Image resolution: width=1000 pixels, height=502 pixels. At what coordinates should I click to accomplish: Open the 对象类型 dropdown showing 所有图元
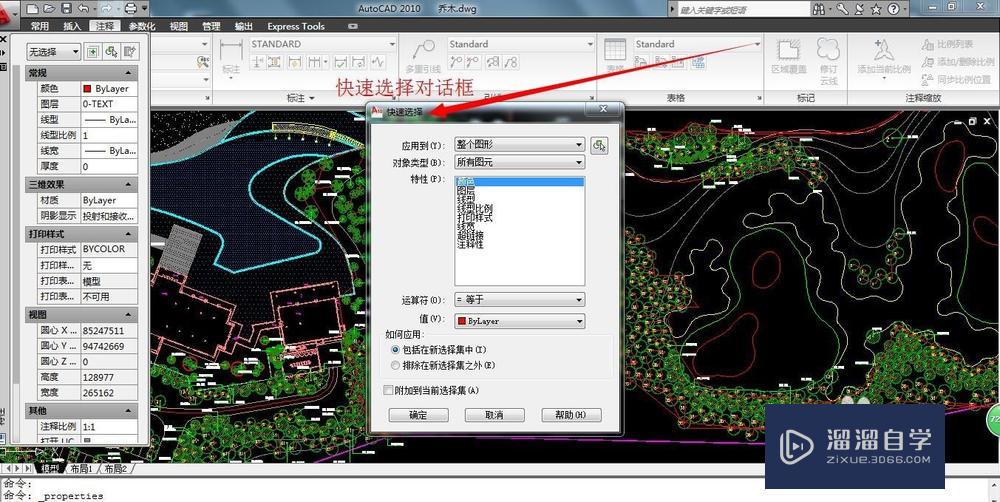click(x=519, y=162)
